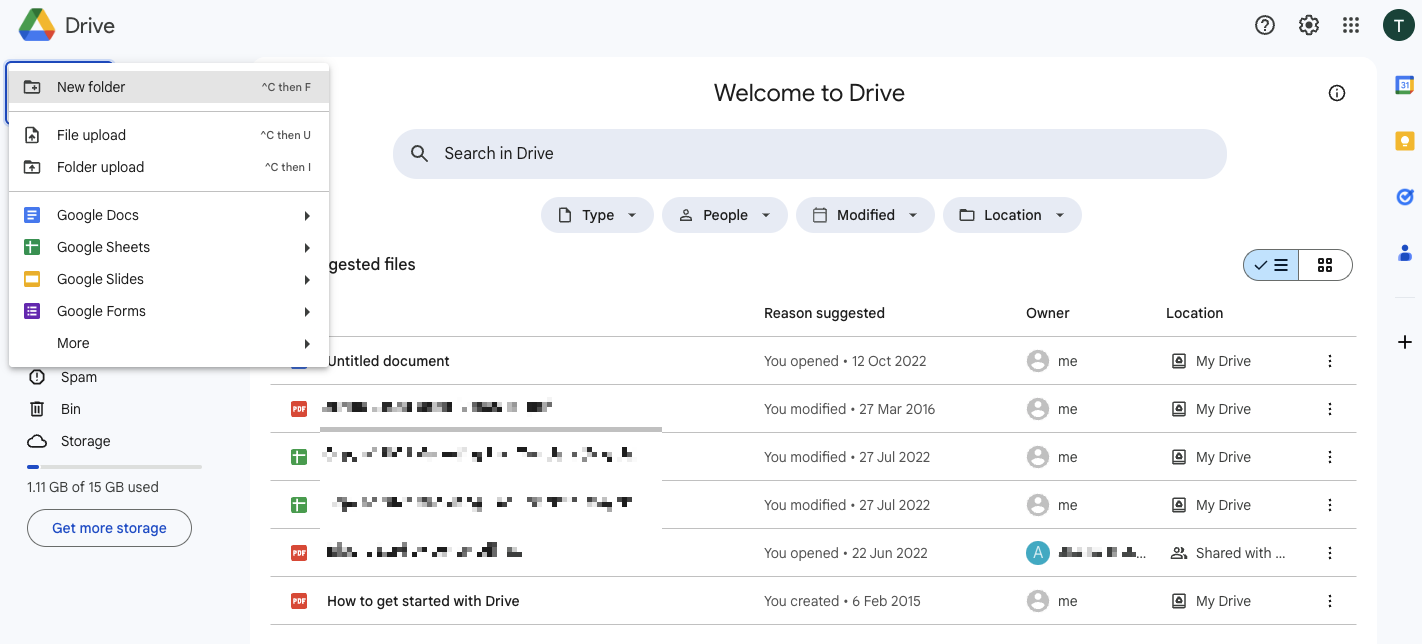The height and width of the screenshot is (644, 1422).
Task: Open options for How to get started with Drive
Action: pyautogui.click(x=1329, y=601)
